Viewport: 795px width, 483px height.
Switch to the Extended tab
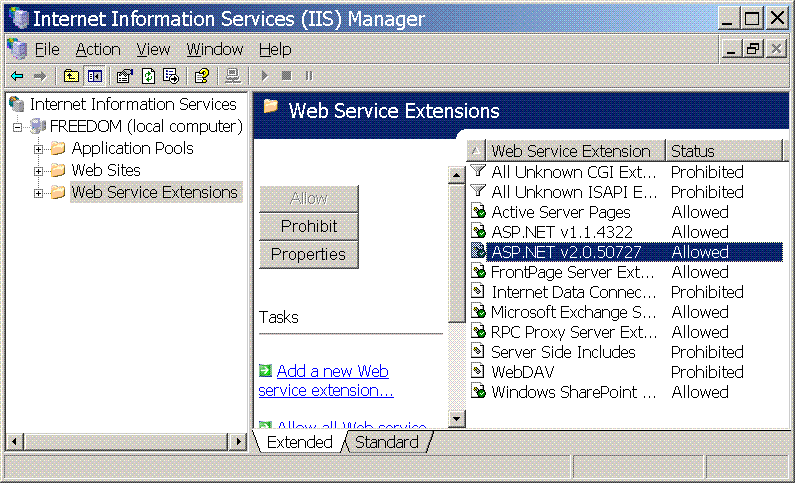[300, 442]
